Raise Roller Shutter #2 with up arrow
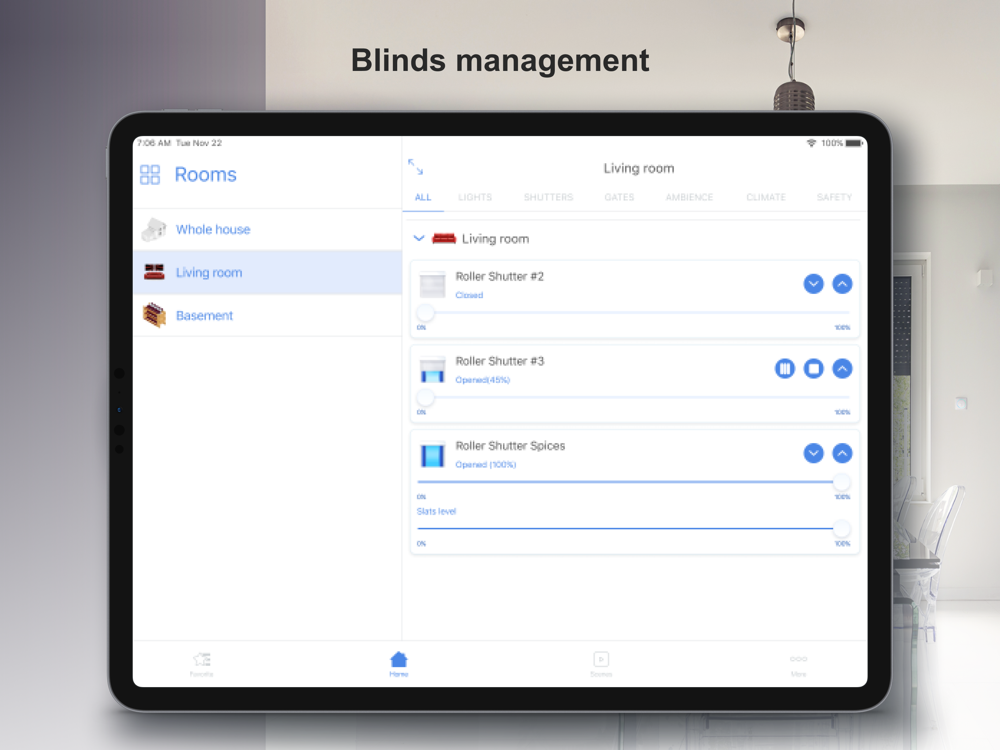The image size is (1000, 750). (842, 284)
